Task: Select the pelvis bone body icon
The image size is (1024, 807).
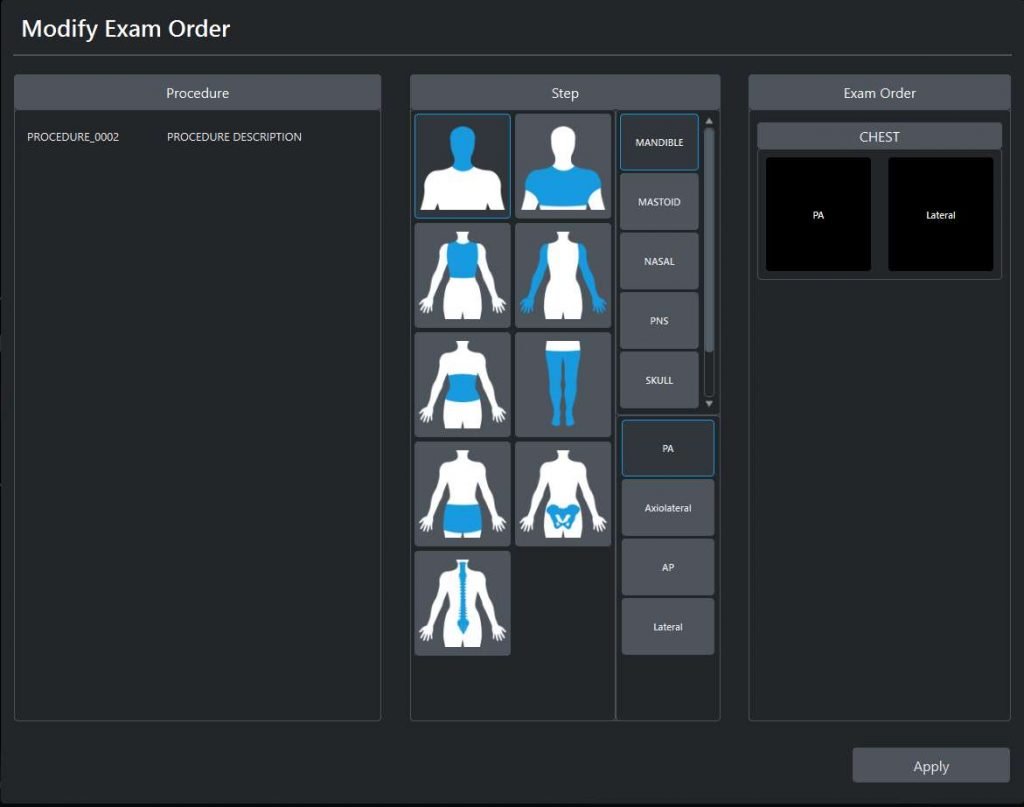Action: click(563, 494)
